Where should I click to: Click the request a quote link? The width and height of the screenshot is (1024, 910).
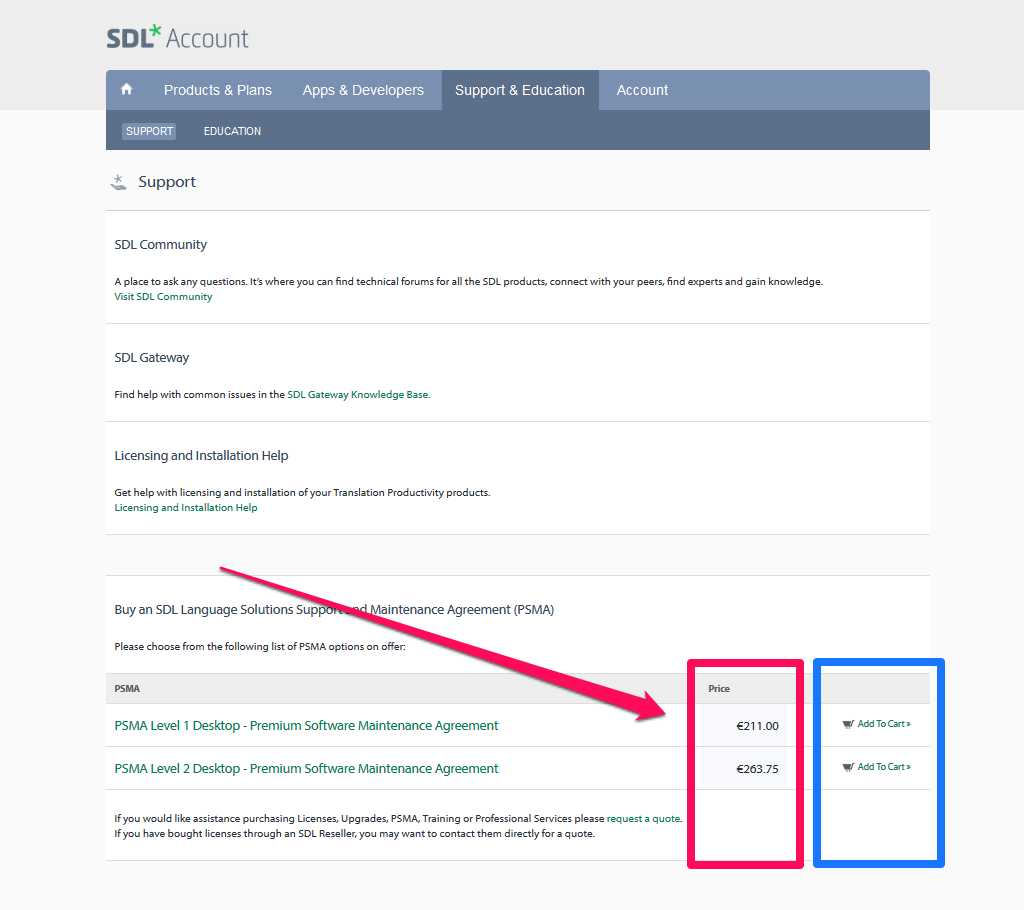click(x=643, y=819)
